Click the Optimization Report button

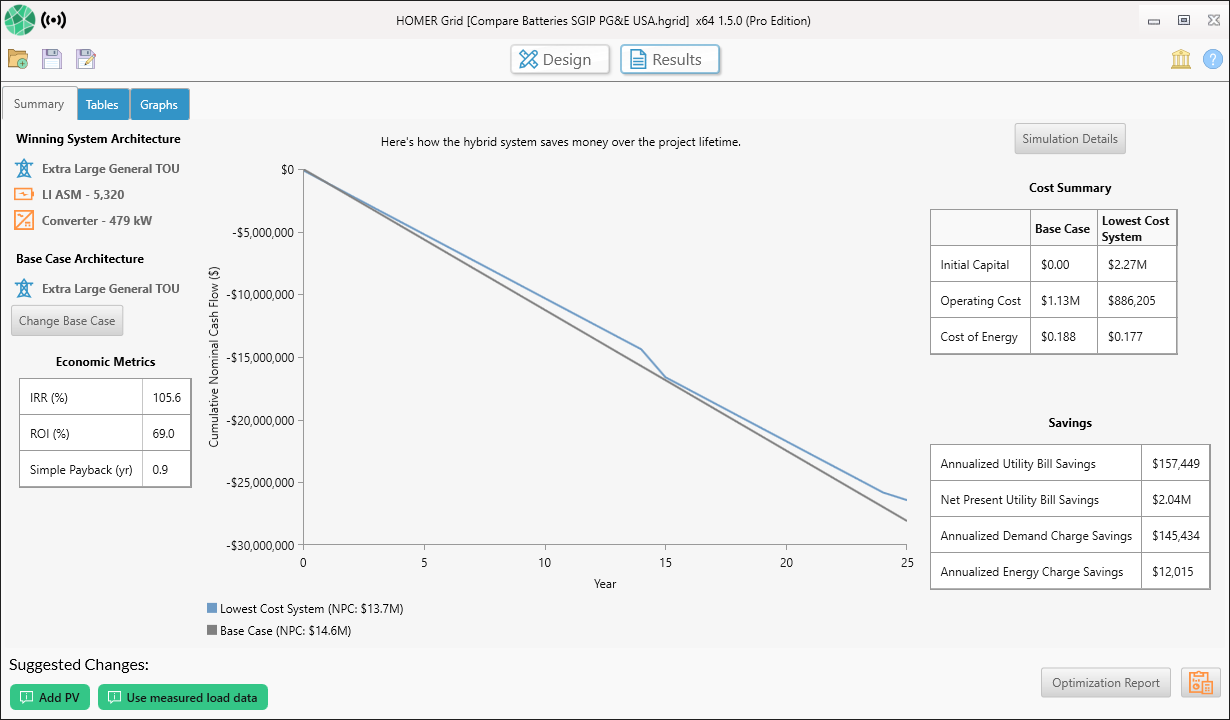[x=1105, y=683]
